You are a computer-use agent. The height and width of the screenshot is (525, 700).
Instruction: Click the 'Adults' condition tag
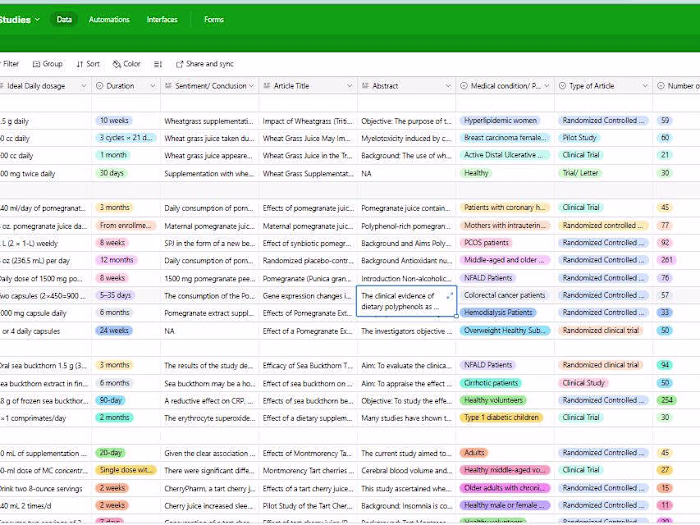pyautogui.click(x=474, y=453)
